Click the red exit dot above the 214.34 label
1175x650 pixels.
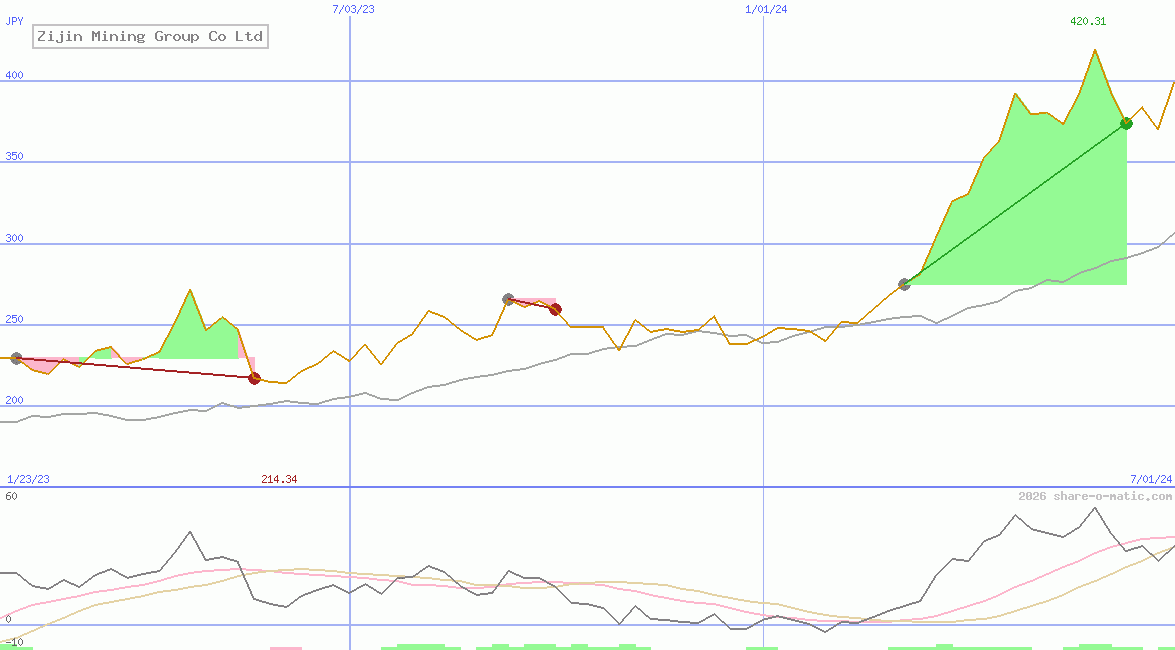pyautogui.click(x=254, y=378)
